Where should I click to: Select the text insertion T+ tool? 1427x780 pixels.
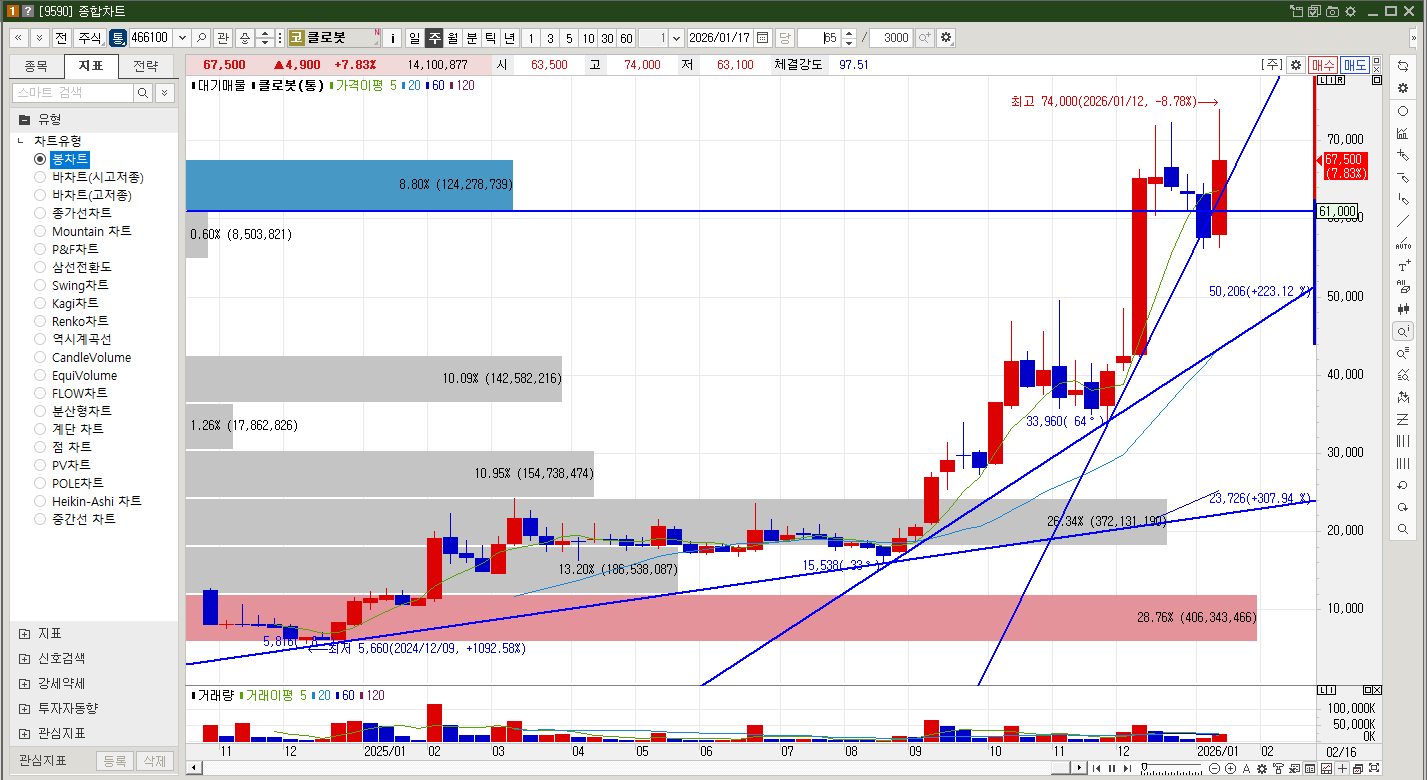click(x=1403, y=265)
